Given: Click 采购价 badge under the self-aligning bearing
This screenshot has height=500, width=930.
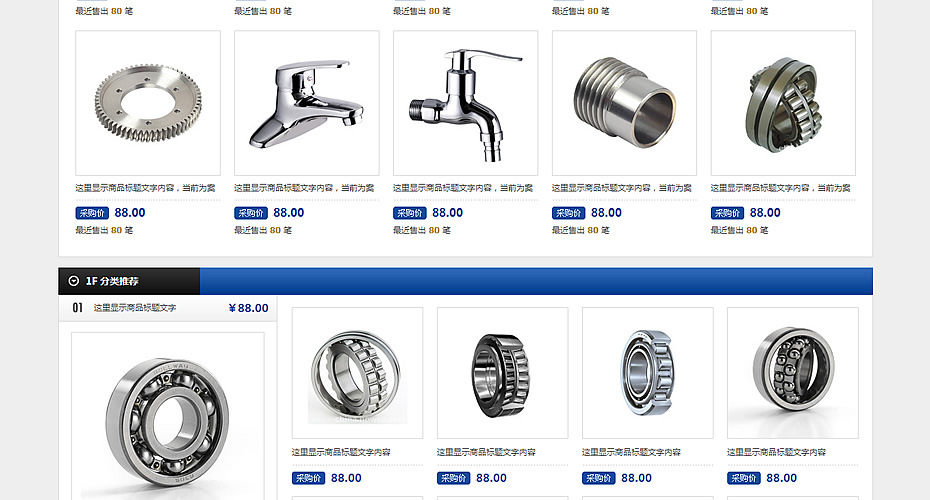Looking at the screenshot, I should click(x=744, y=478).
